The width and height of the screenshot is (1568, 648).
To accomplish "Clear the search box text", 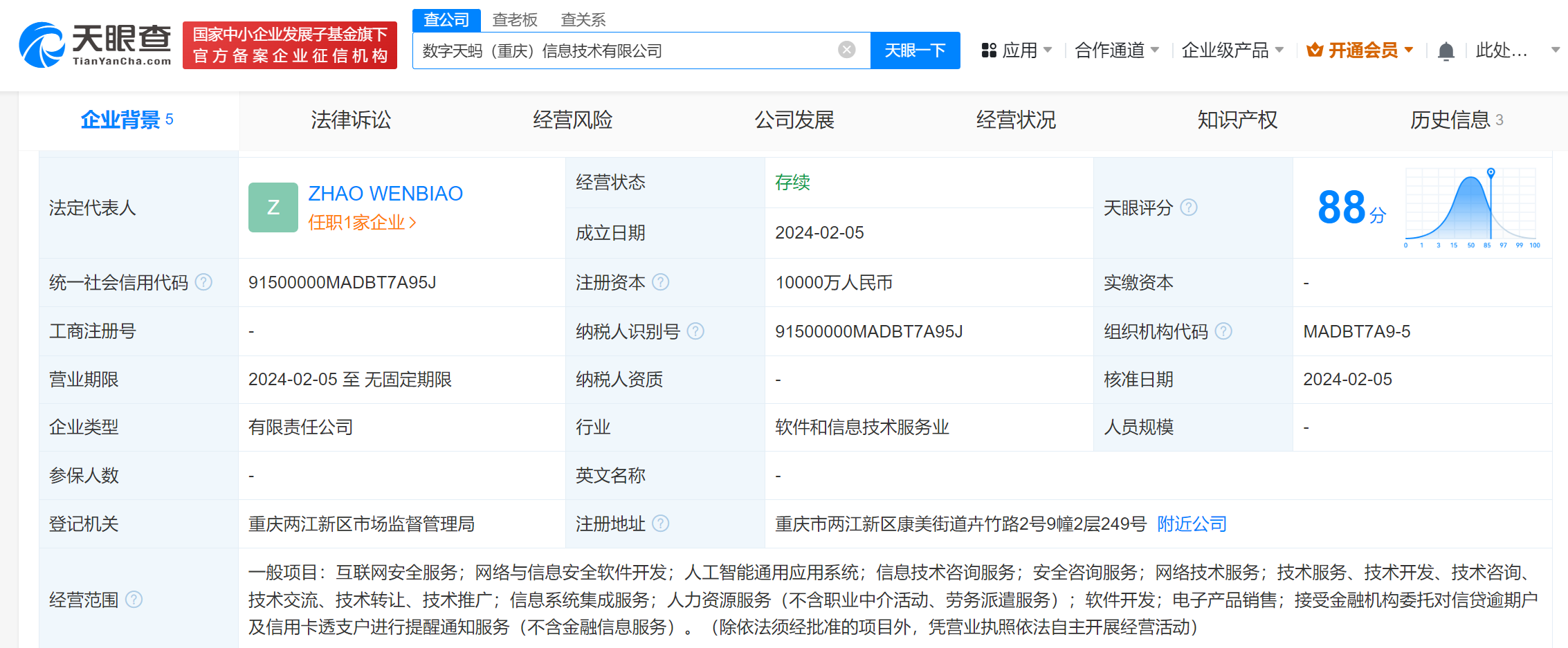I will [846, 50].
